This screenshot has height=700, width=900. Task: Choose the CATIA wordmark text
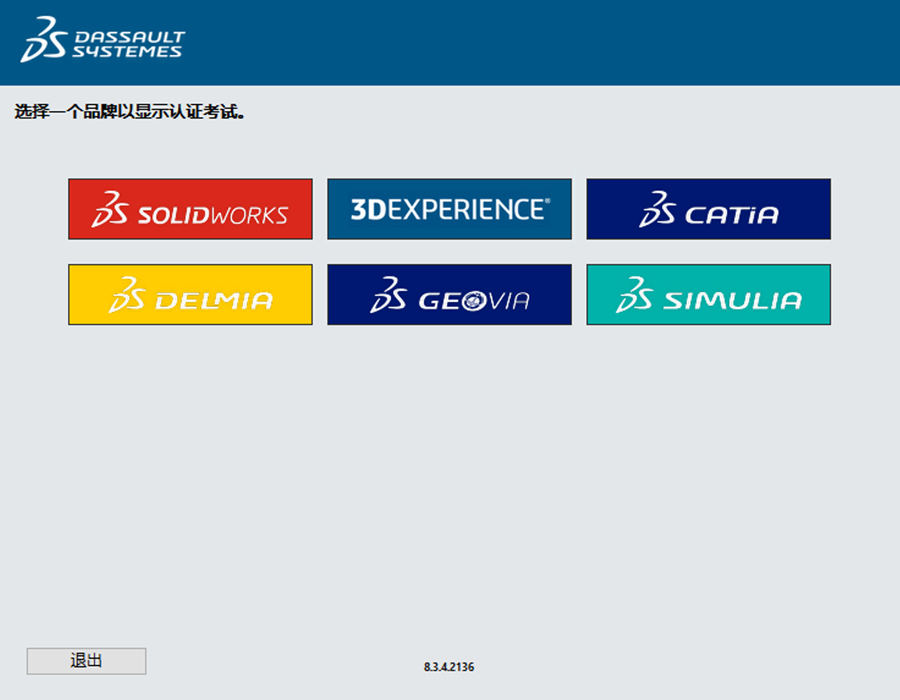(x=732, y=215)
